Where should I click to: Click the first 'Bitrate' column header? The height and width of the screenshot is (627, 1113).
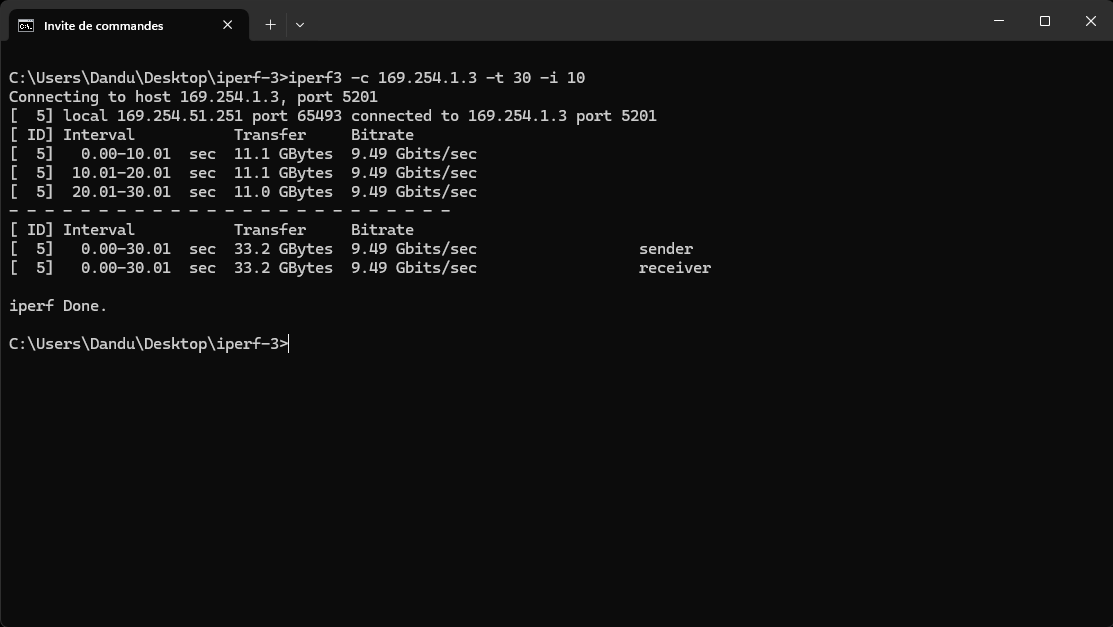[382, 135]
